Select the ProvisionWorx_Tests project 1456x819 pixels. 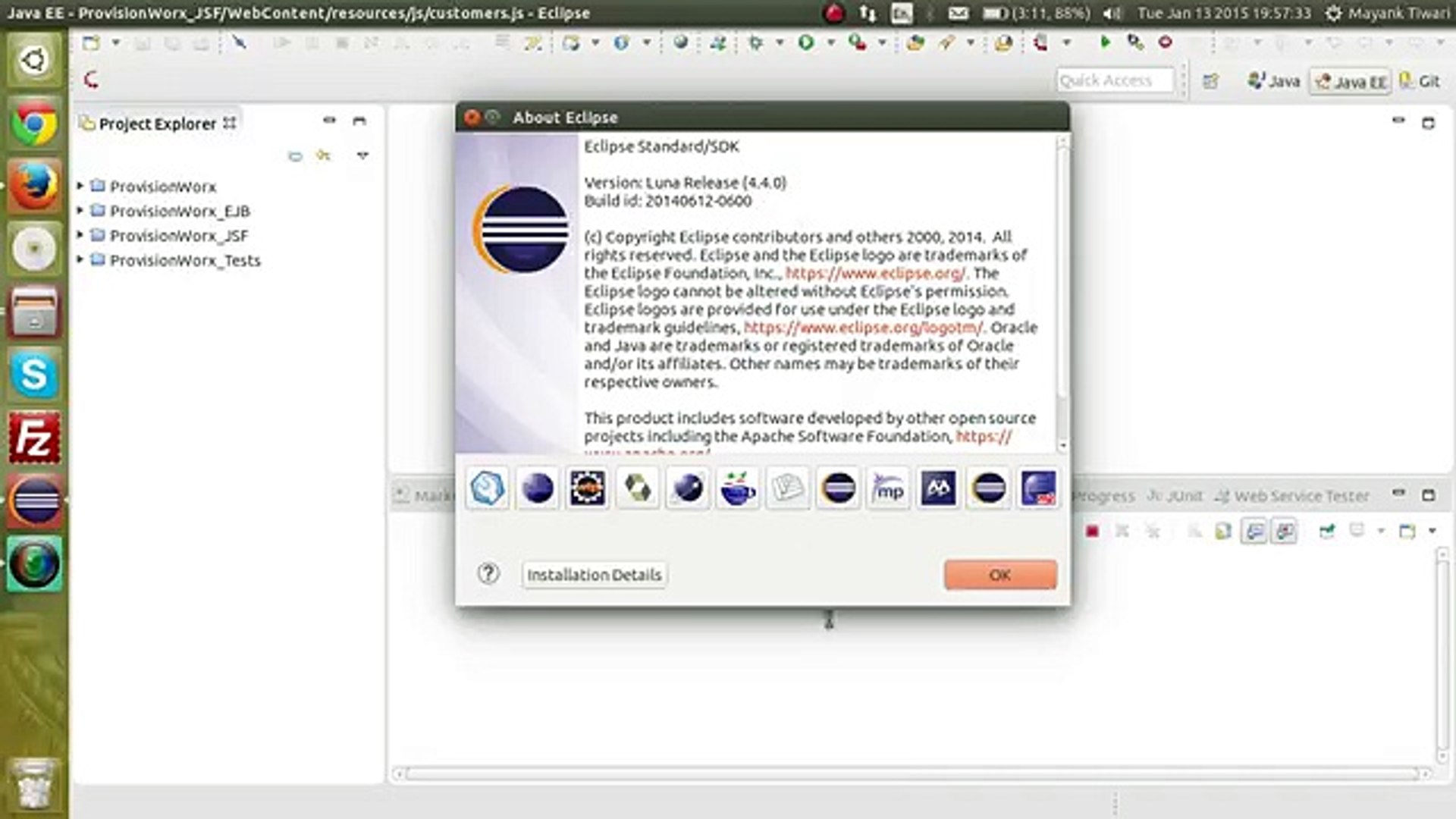pos(185,260)
